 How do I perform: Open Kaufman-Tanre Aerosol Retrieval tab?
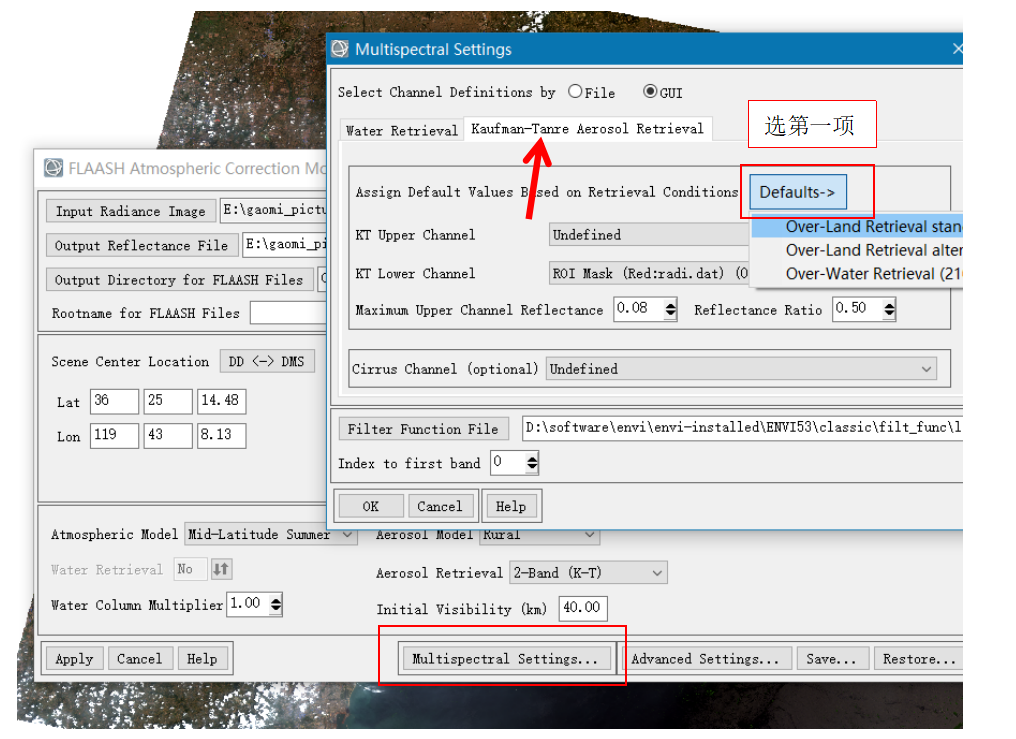pos(587,128)
